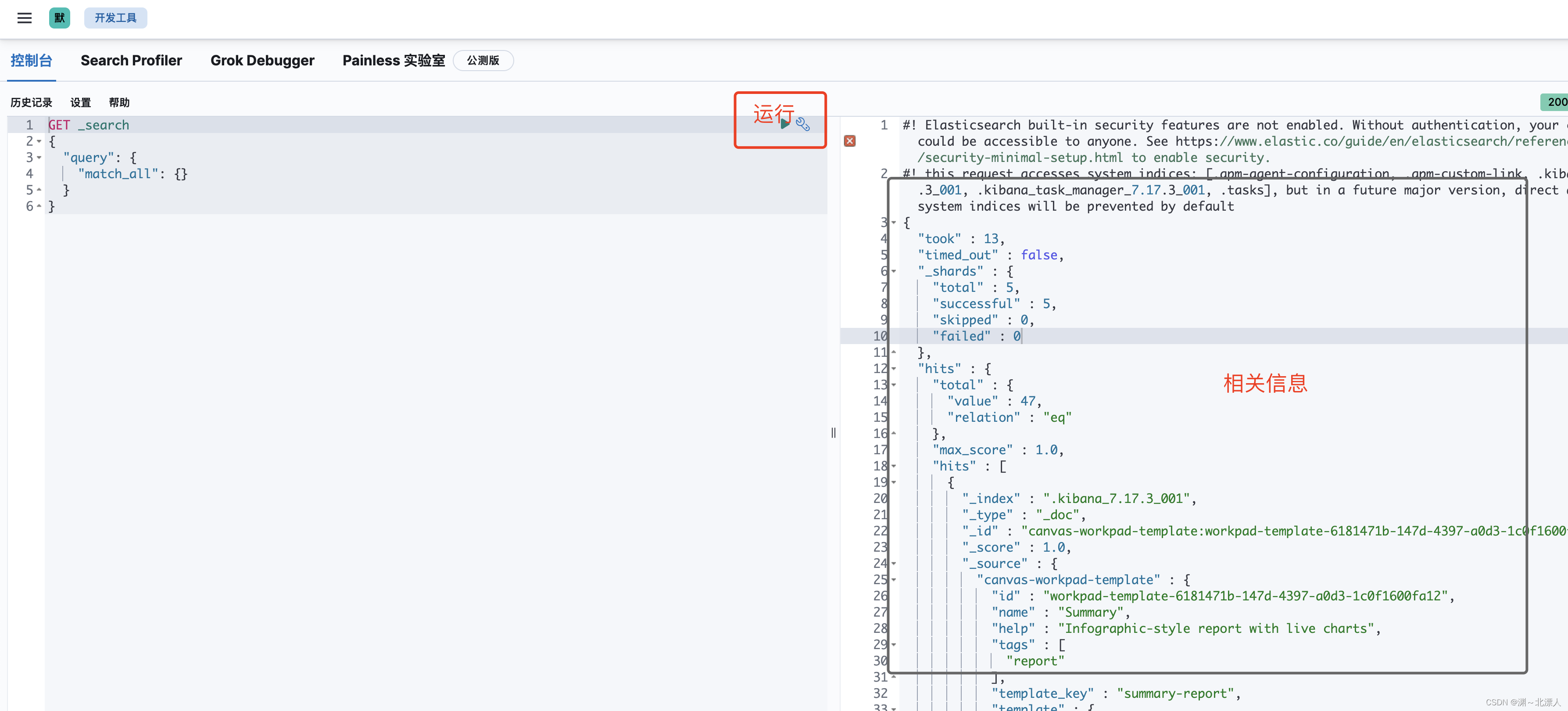Click the green space avatar icon

pyautogui.click(x=59, y=18)
